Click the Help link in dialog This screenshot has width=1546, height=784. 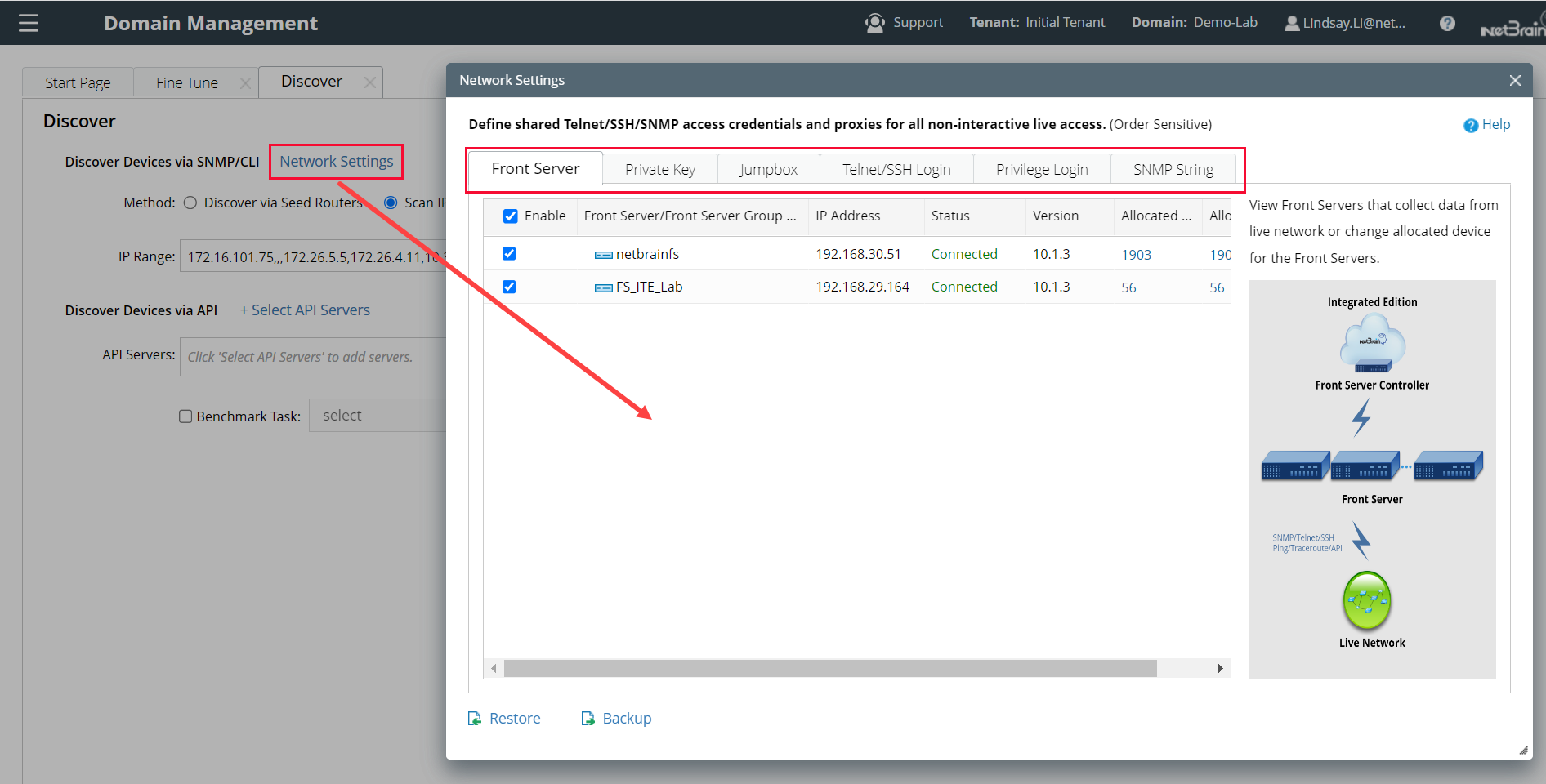click(1496, 125)
